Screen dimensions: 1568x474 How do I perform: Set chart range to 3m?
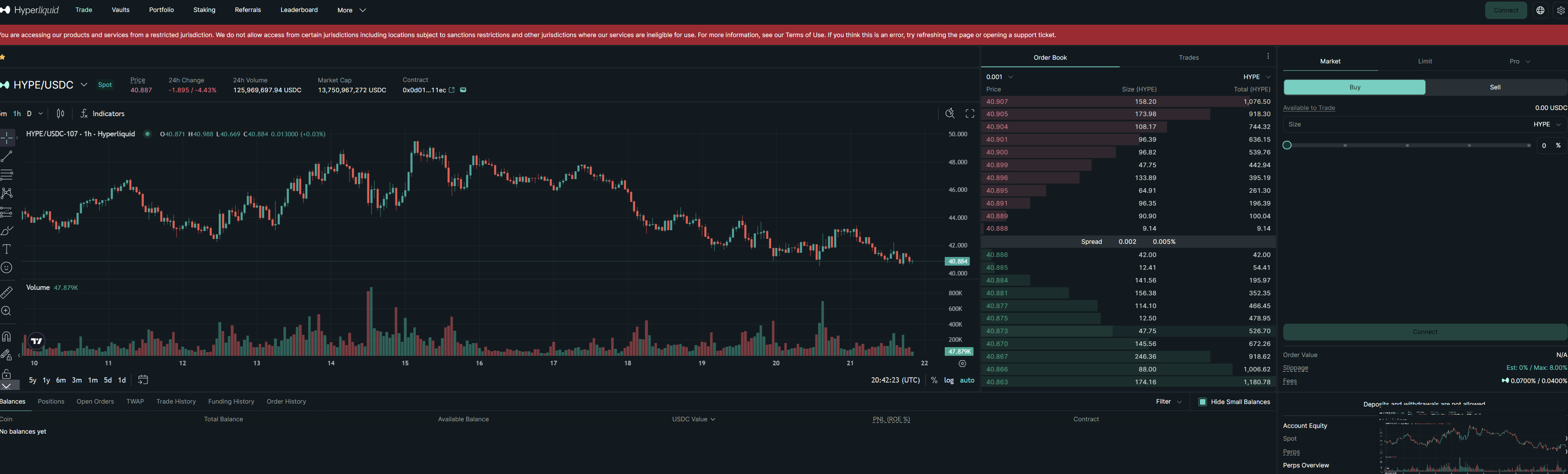point(77,380)
